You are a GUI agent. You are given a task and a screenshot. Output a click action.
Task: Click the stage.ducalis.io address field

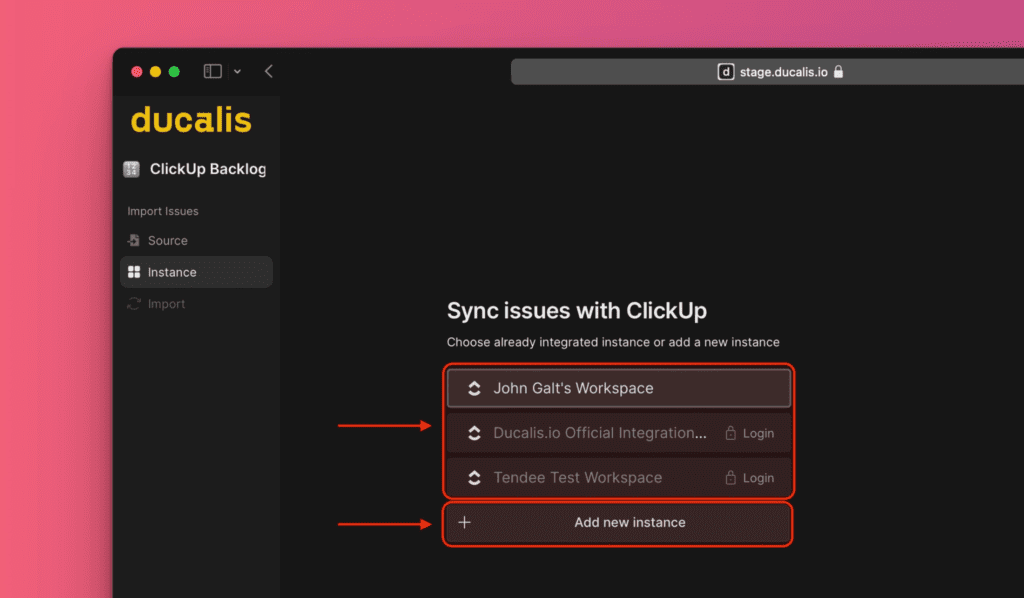[x=767, y=72]
